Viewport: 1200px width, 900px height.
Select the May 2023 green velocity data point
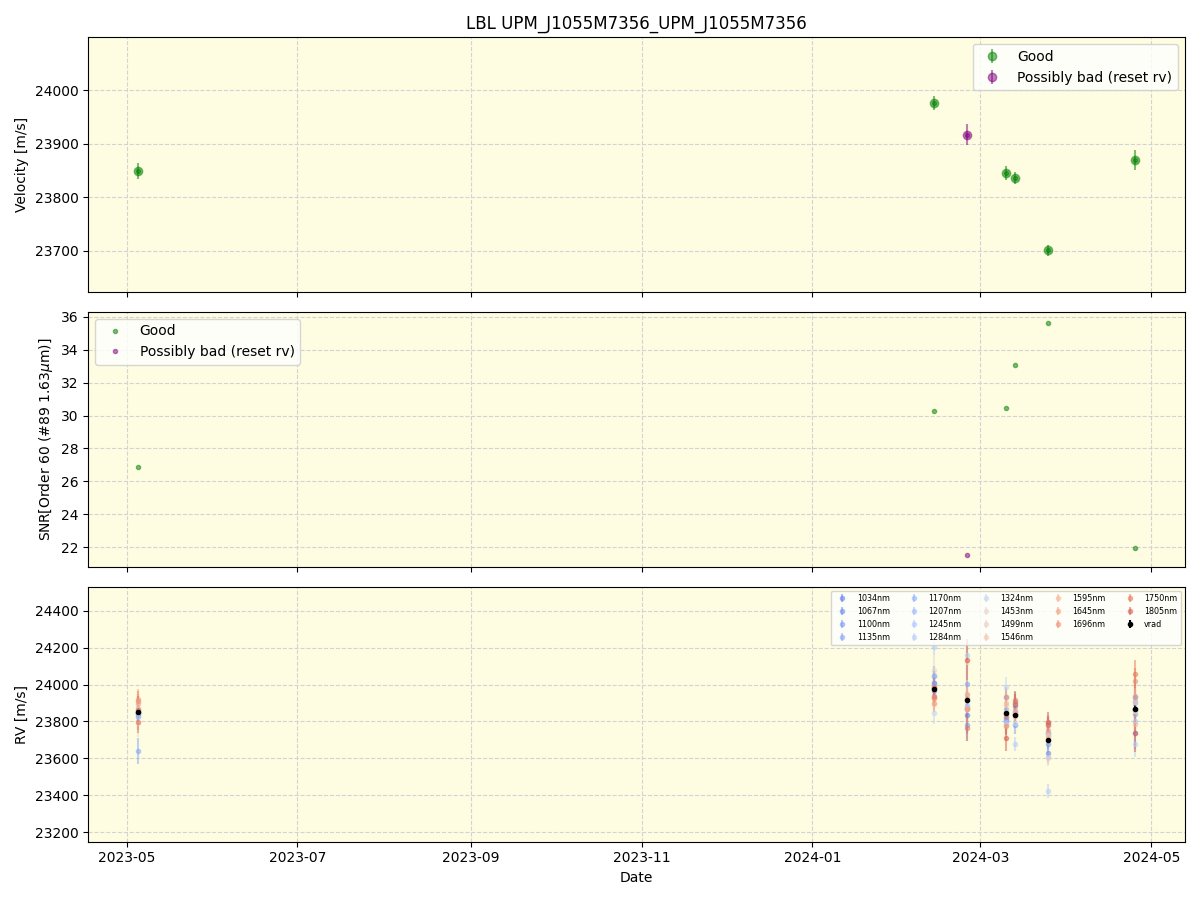pyautogui.click(x=138, y=171)
